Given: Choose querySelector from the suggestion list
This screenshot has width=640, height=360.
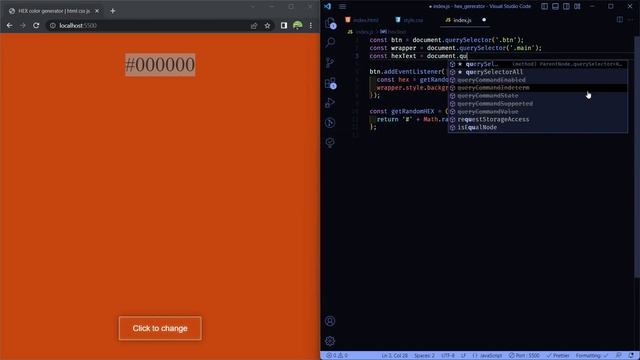Looking at the screenshot, I should pos(538,64).
